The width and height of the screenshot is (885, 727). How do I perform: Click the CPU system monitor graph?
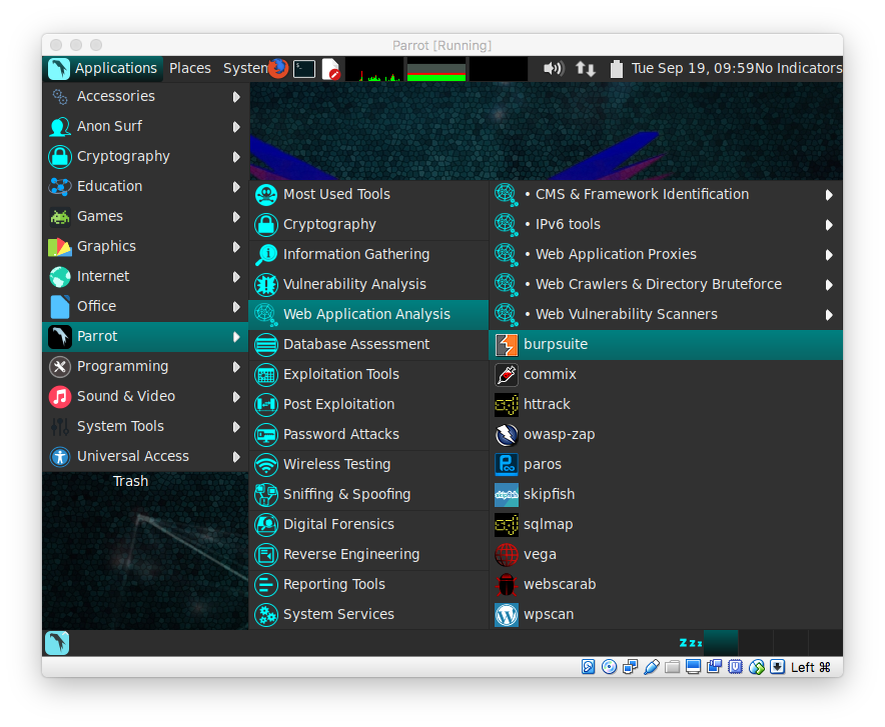374,69
